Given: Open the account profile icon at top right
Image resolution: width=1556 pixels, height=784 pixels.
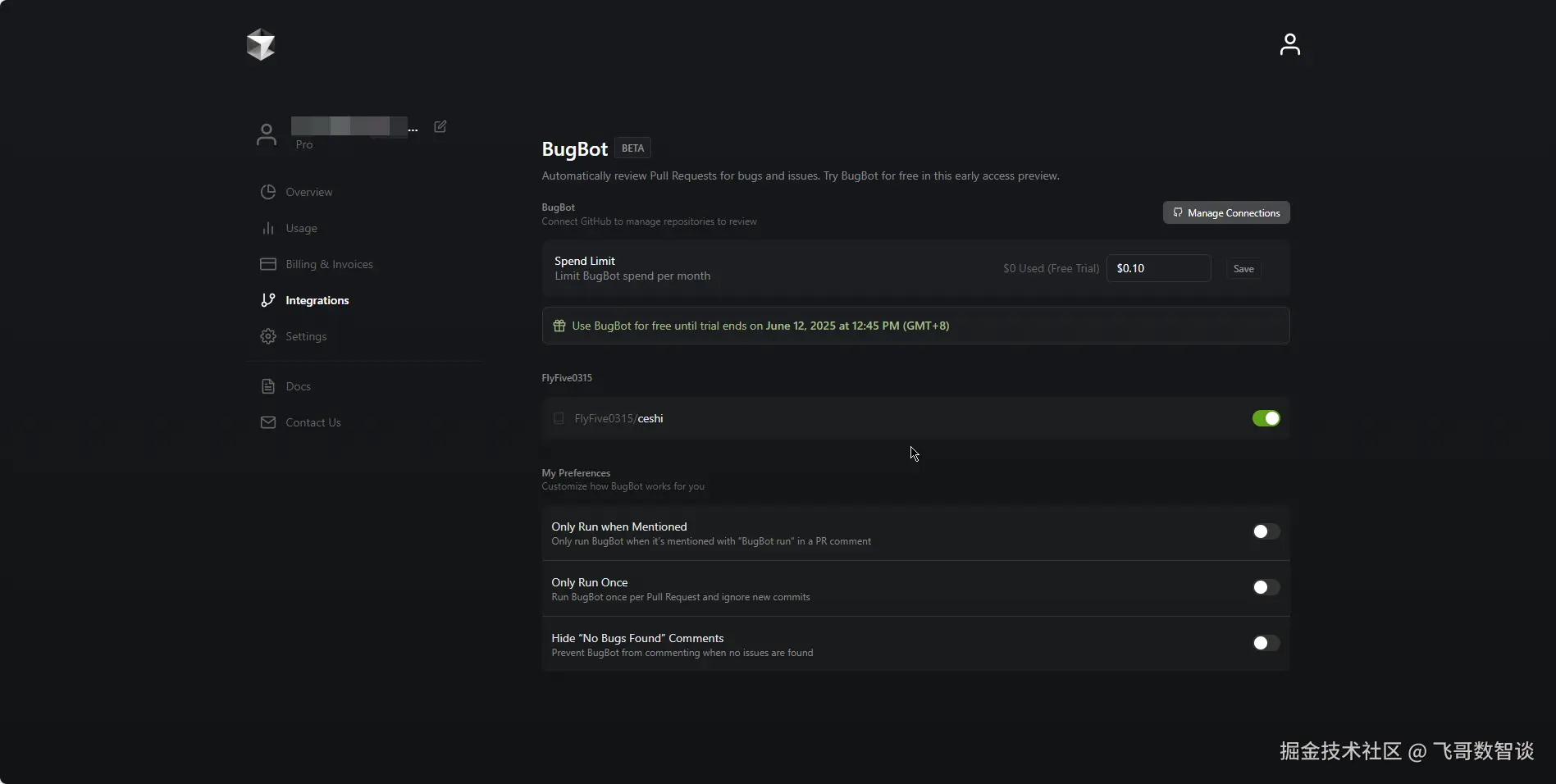Looking at the screenshot, I should [1289, 44].
